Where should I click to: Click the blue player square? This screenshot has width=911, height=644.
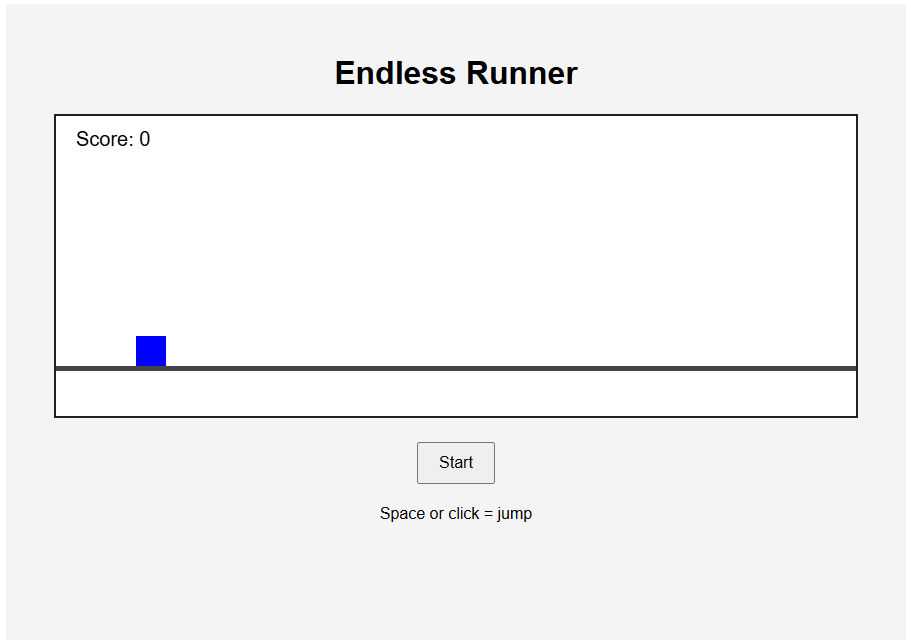[x=151, y=351]
